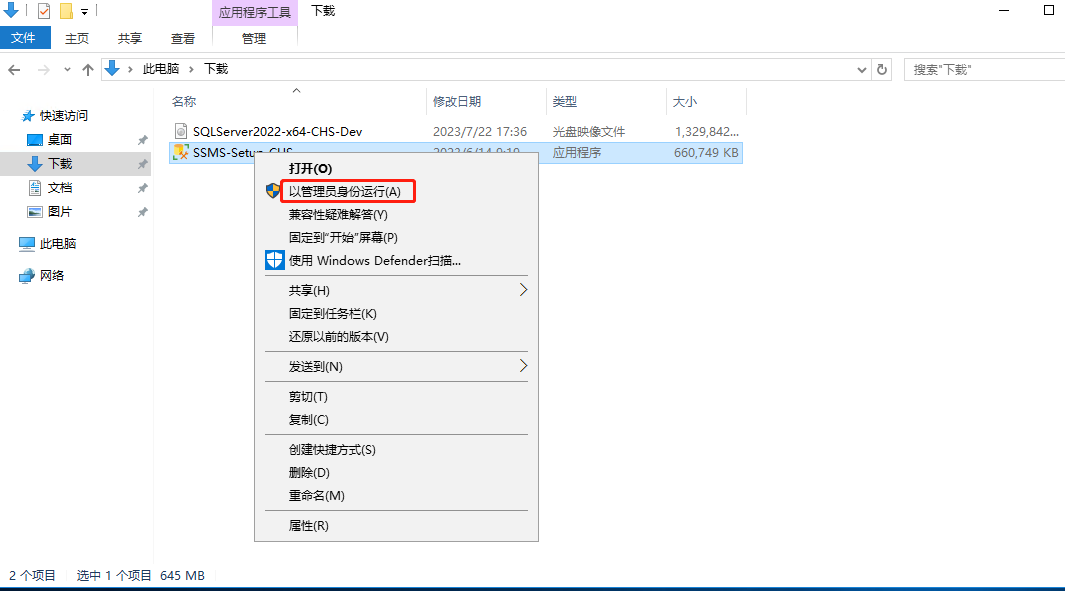Click the 应用程序工具 contextual tab
The width and height of the screenshot is (1065, 591).
[255, 12]
